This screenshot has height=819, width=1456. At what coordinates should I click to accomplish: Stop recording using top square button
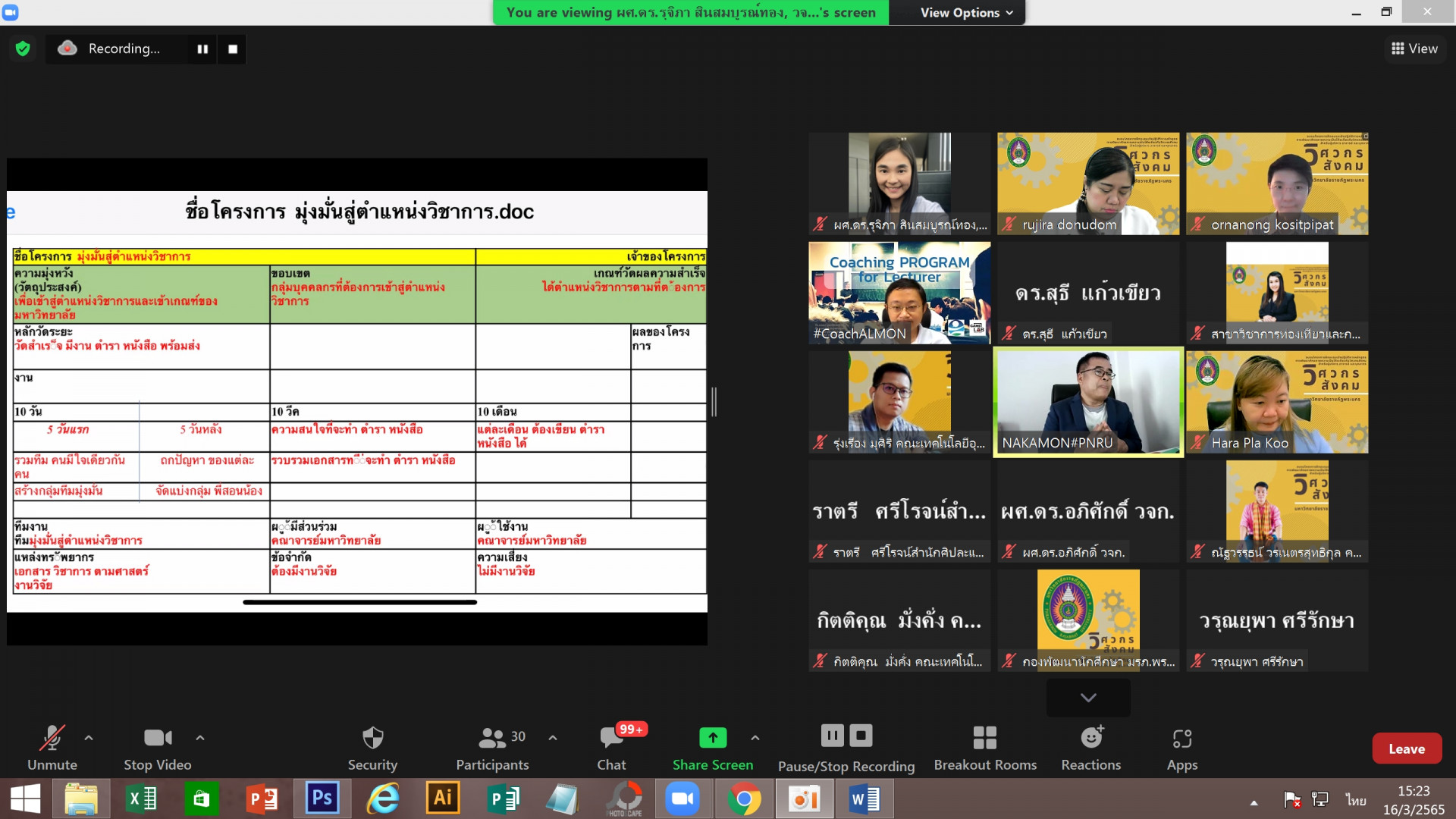tap(233, 49)
